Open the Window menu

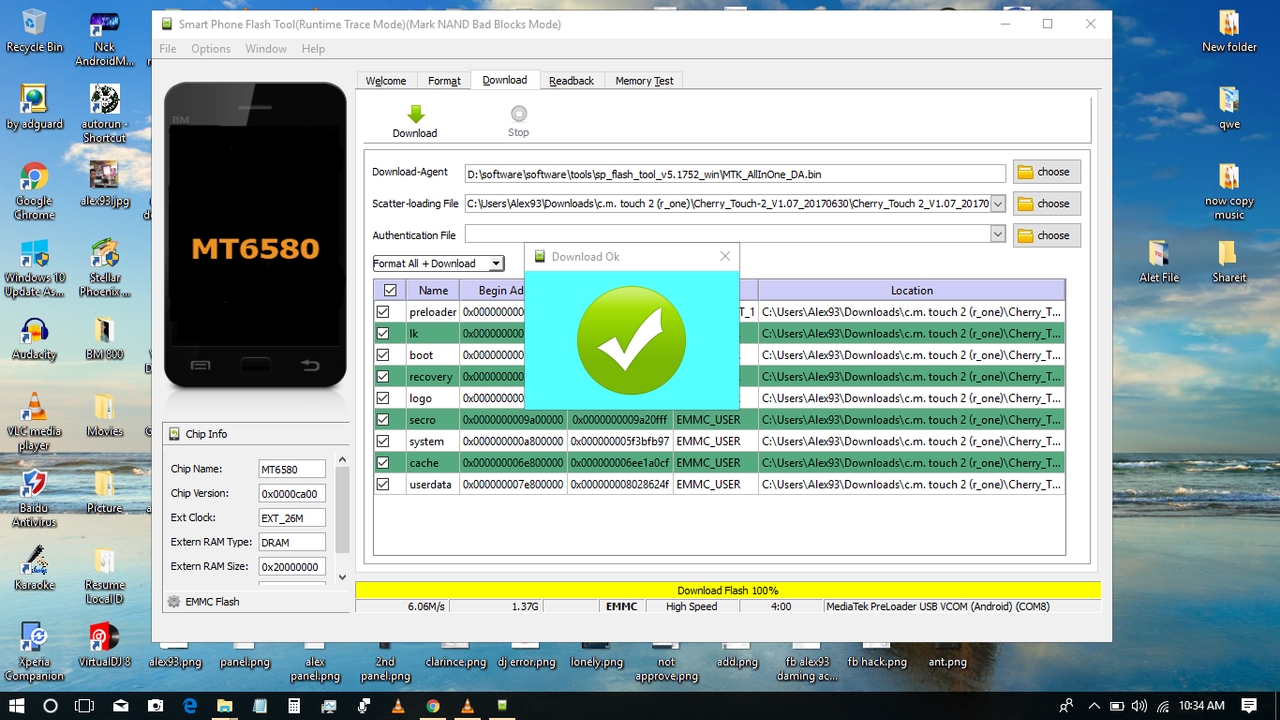coord(266,48)
